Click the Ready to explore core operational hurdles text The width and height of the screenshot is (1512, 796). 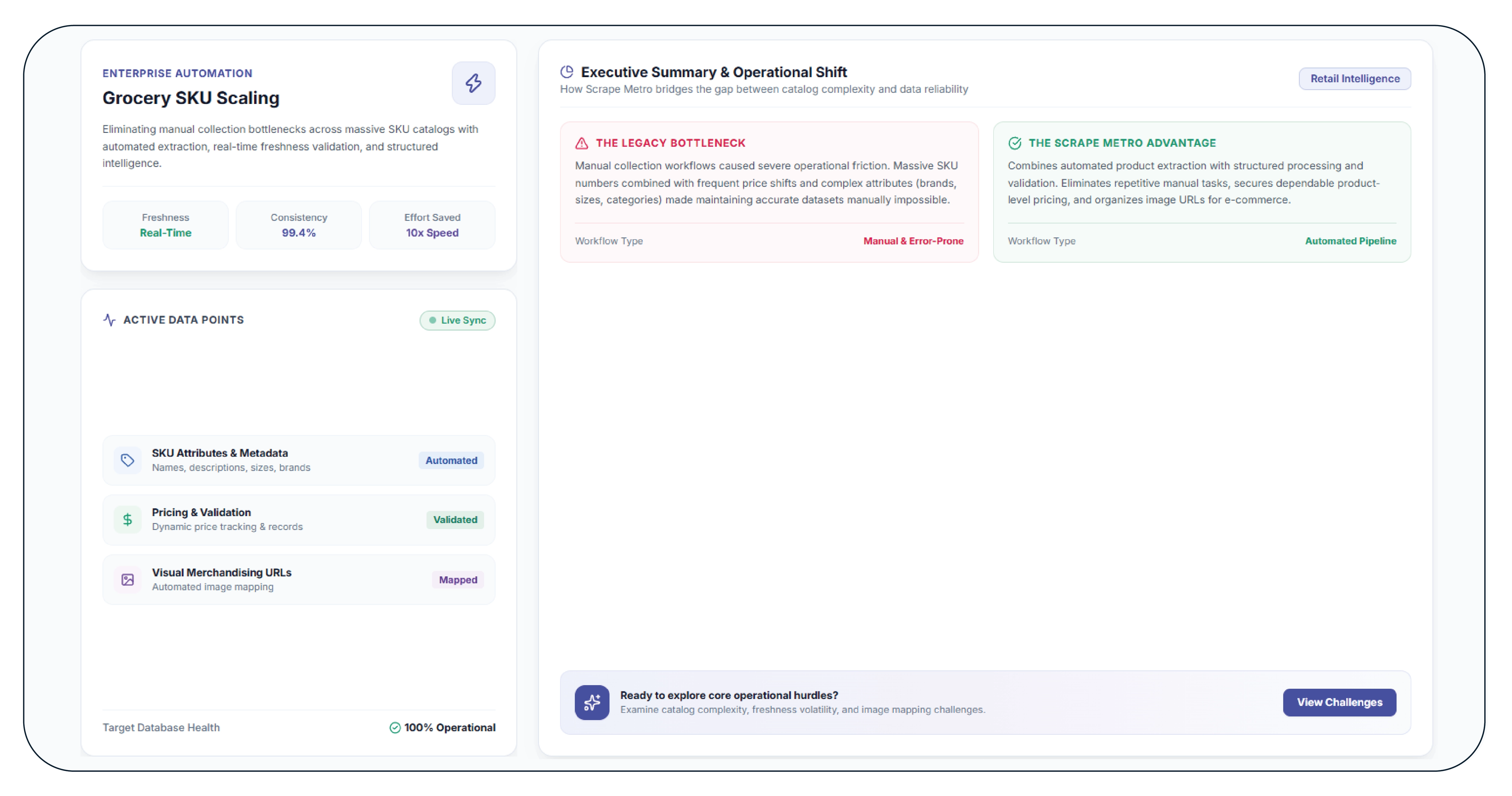coord(729,695)
